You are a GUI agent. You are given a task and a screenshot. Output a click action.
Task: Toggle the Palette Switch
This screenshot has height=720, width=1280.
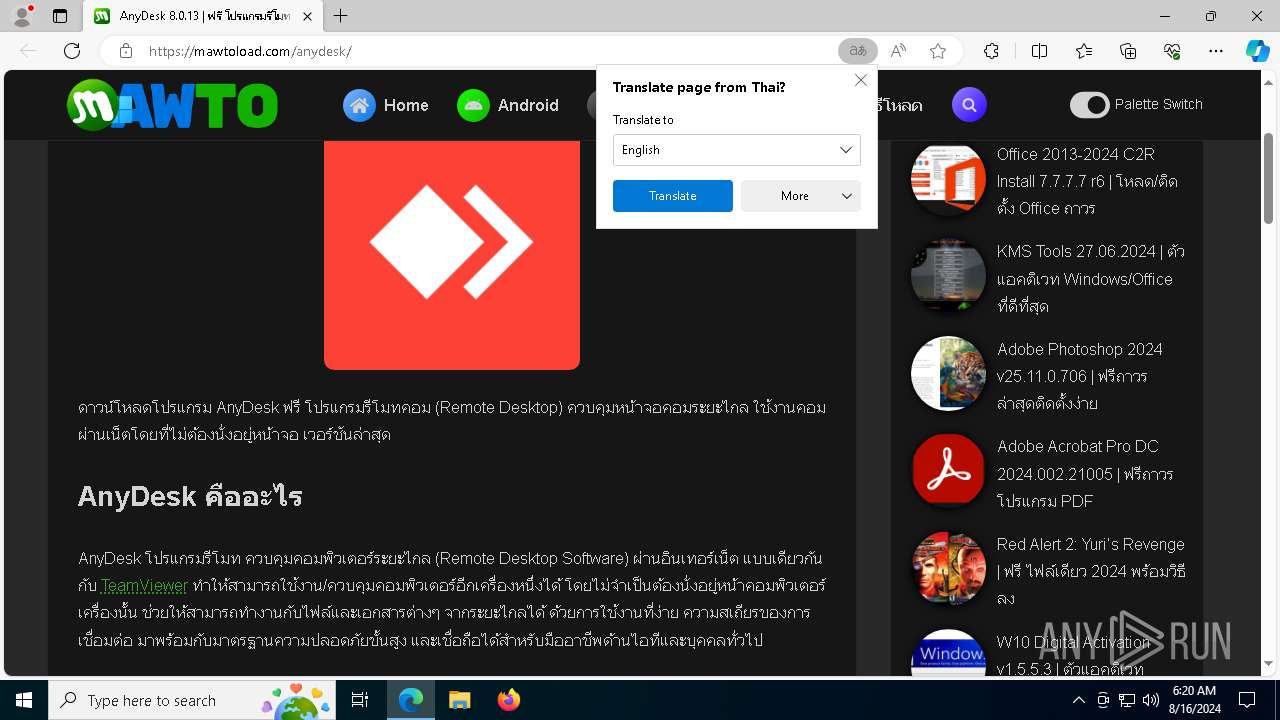(x=1089, y=104)
